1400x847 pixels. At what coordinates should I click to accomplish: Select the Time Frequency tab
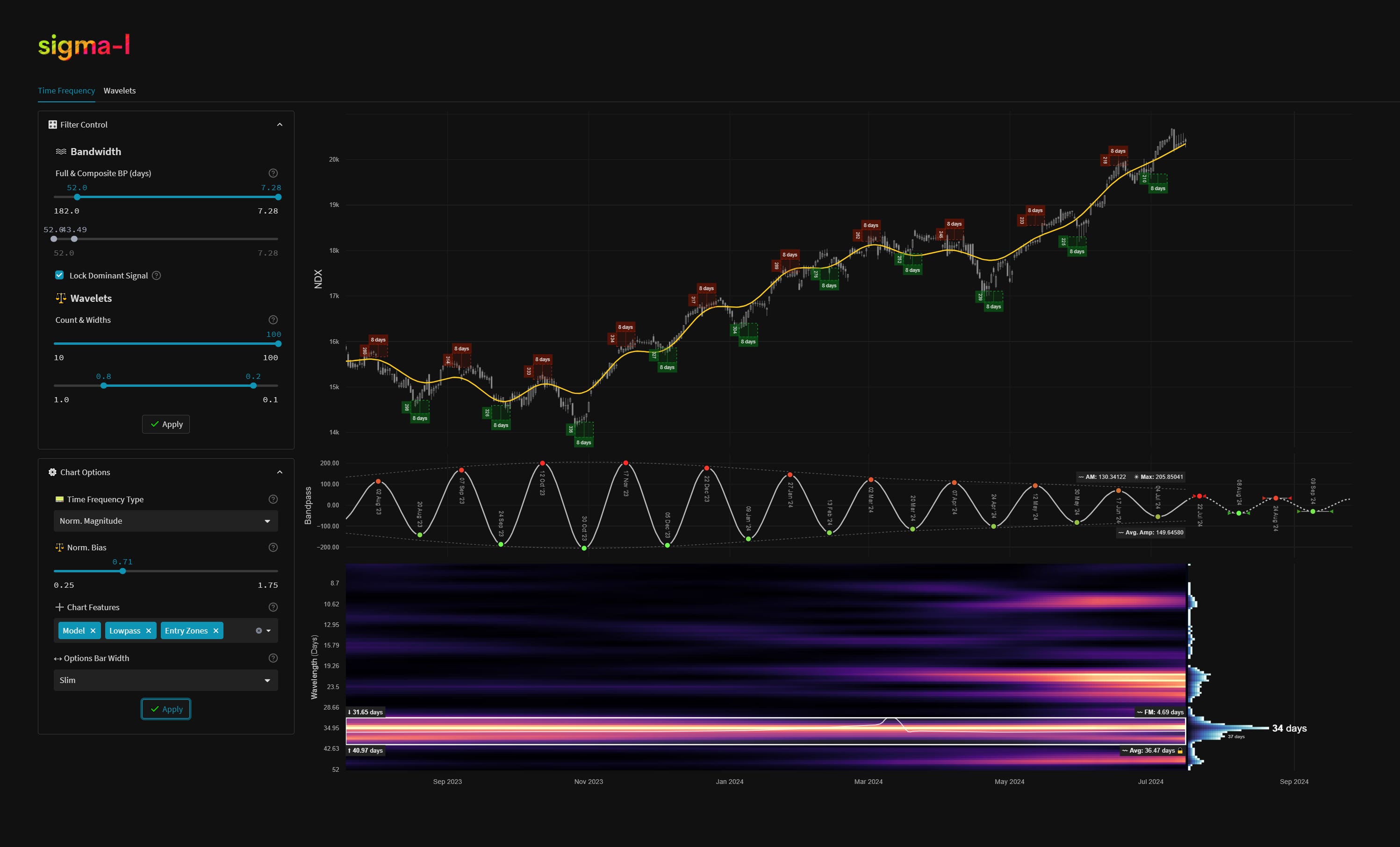coord(66,90)
